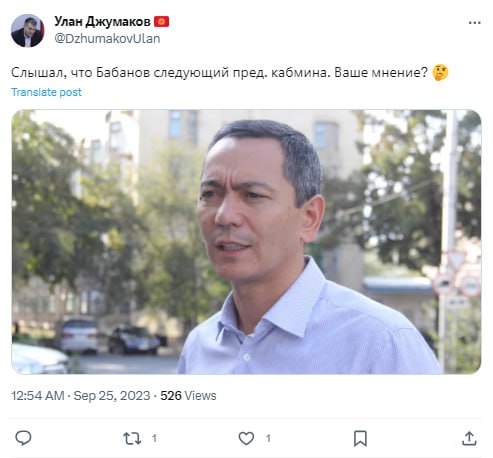Click the thinking face emoji
493x458 pixels.
coord(440,72)
